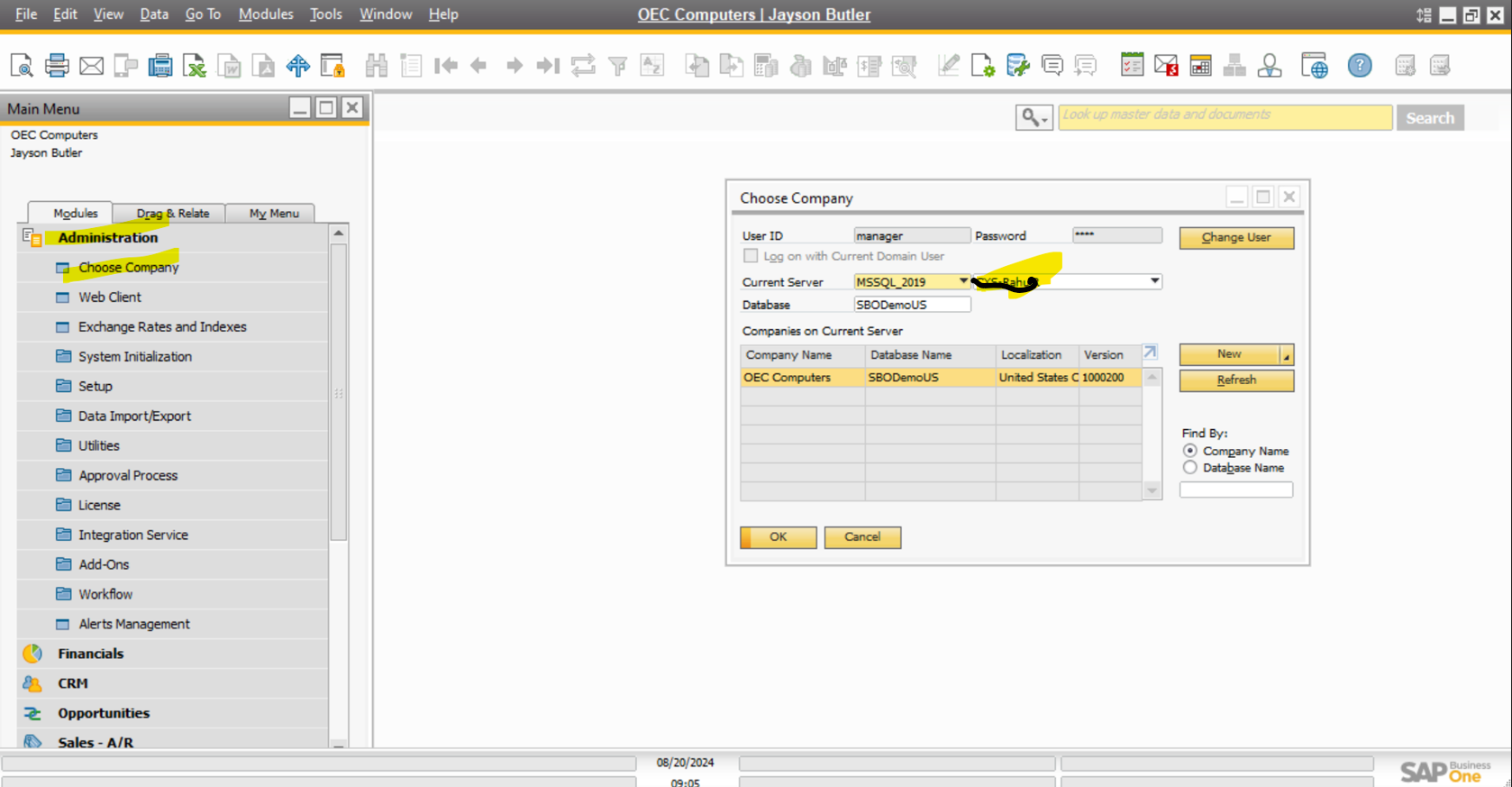Viewport: 1512px width, 787px height.
Task: Switch to the Drag & Relate tab
Action: 172,213
